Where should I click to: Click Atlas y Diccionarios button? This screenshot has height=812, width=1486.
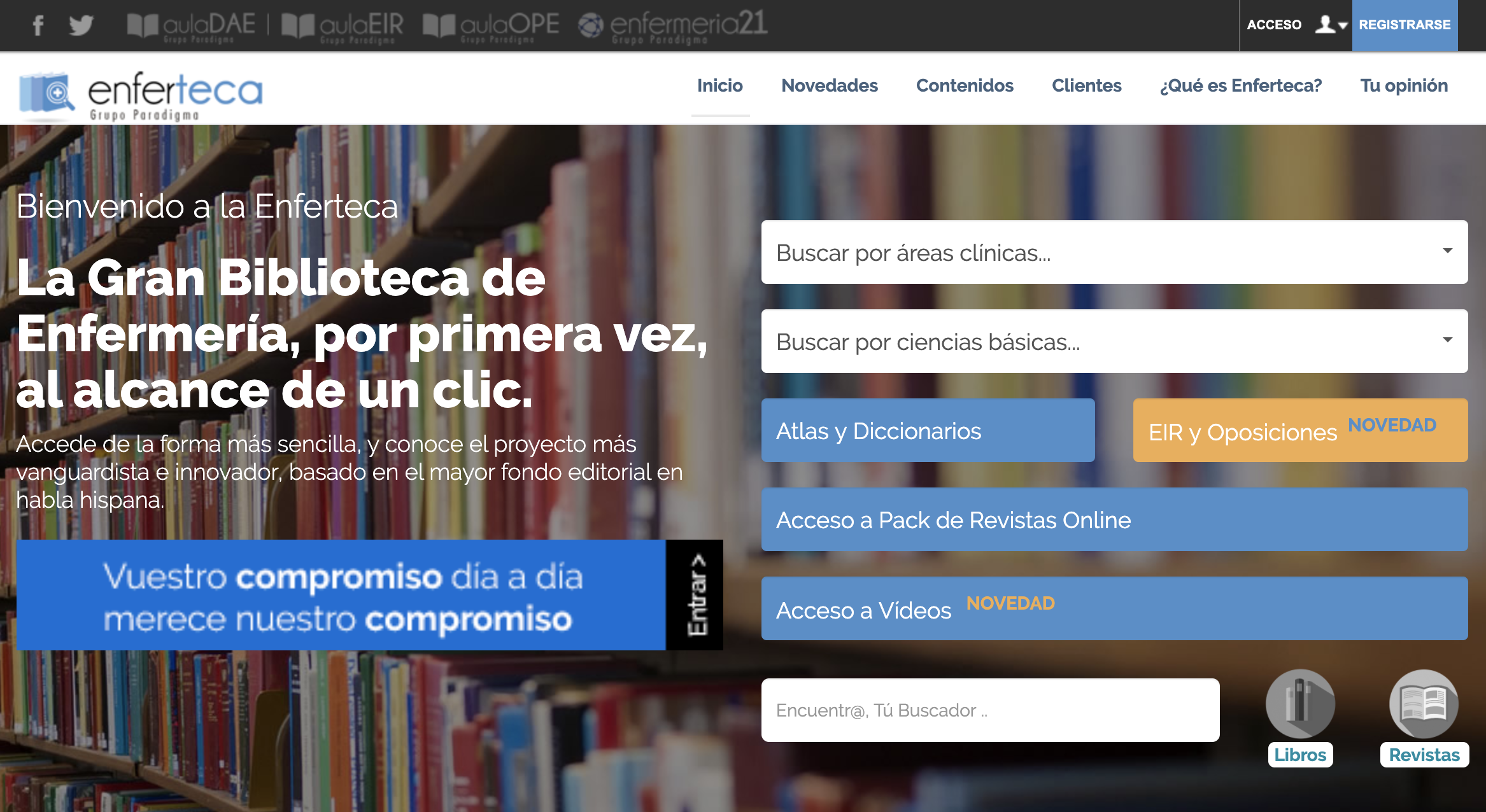[928, 430]
